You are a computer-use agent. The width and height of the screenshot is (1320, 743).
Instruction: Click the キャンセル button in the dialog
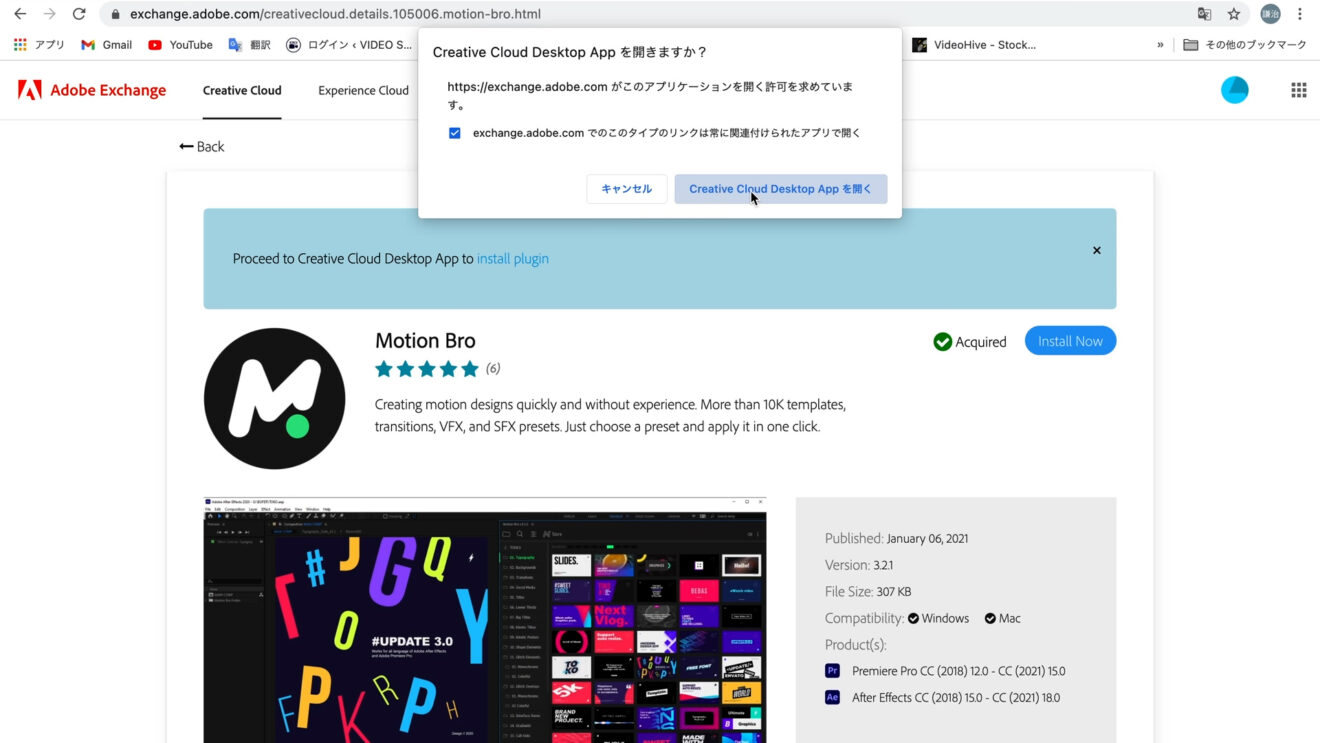point(627,189)
